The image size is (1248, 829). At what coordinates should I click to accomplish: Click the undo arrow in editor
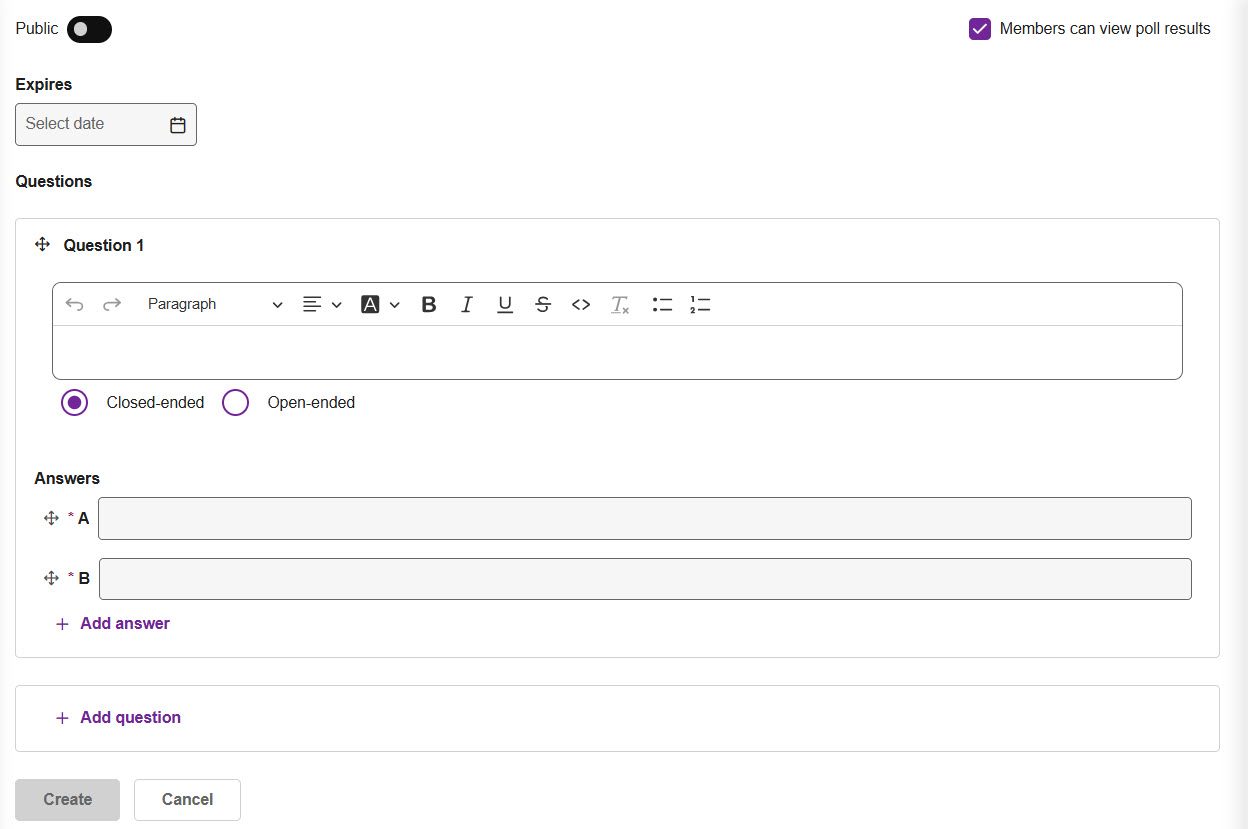[x=74, y=305]
